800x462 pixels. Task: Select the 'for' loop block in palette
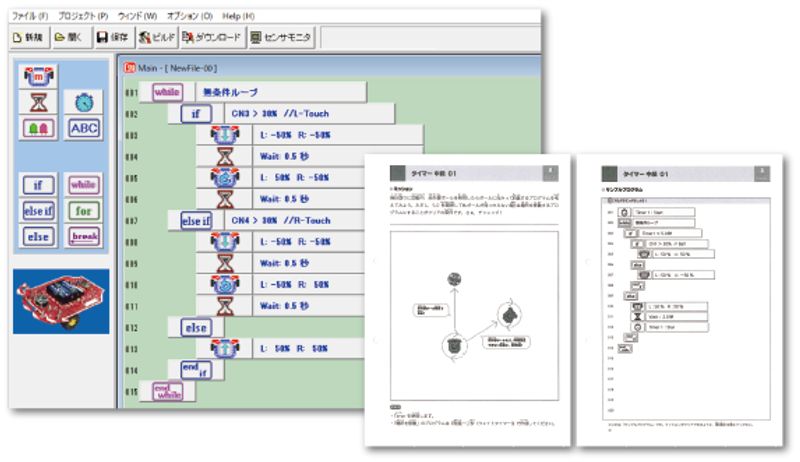(84, 211)
